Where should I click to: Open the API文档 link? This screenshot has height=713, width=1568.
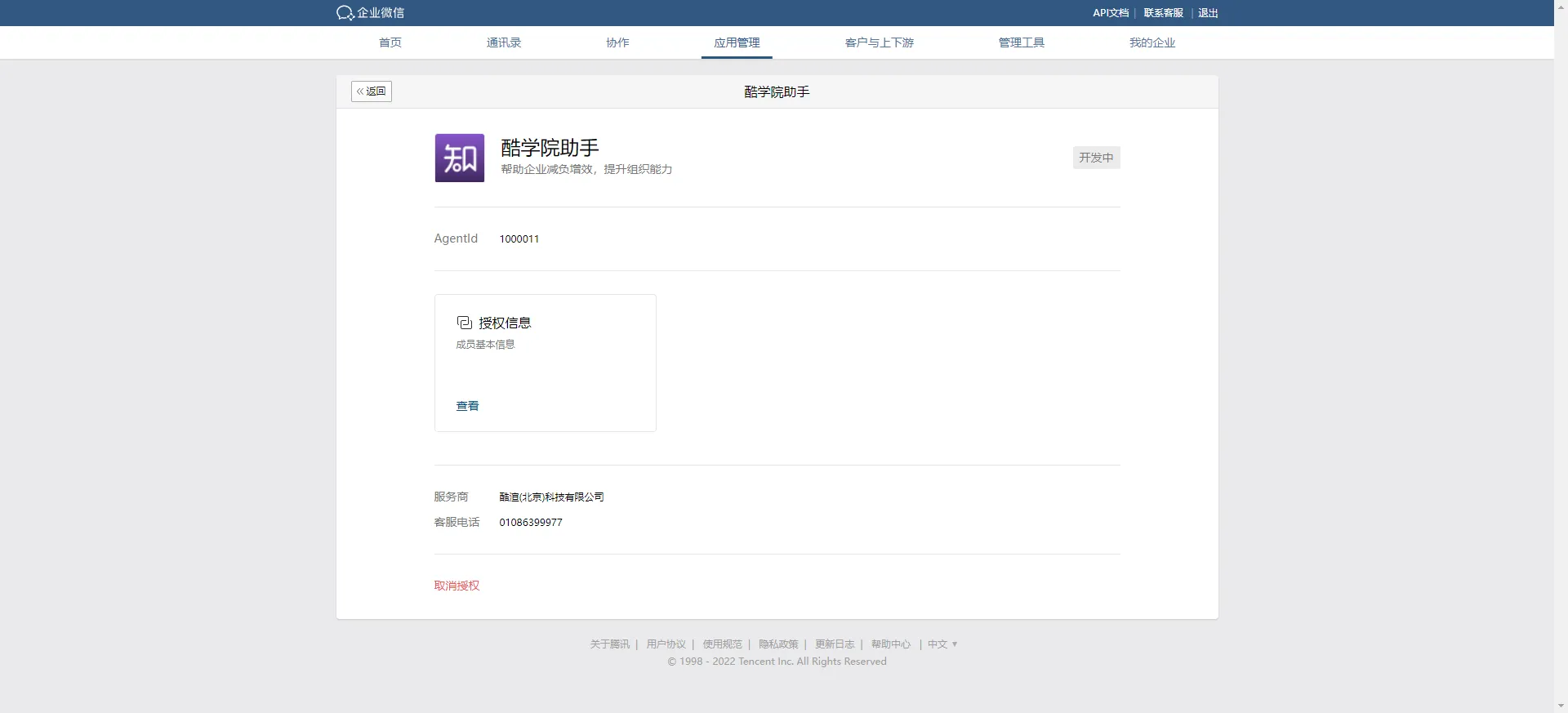tap(1111, 13)
